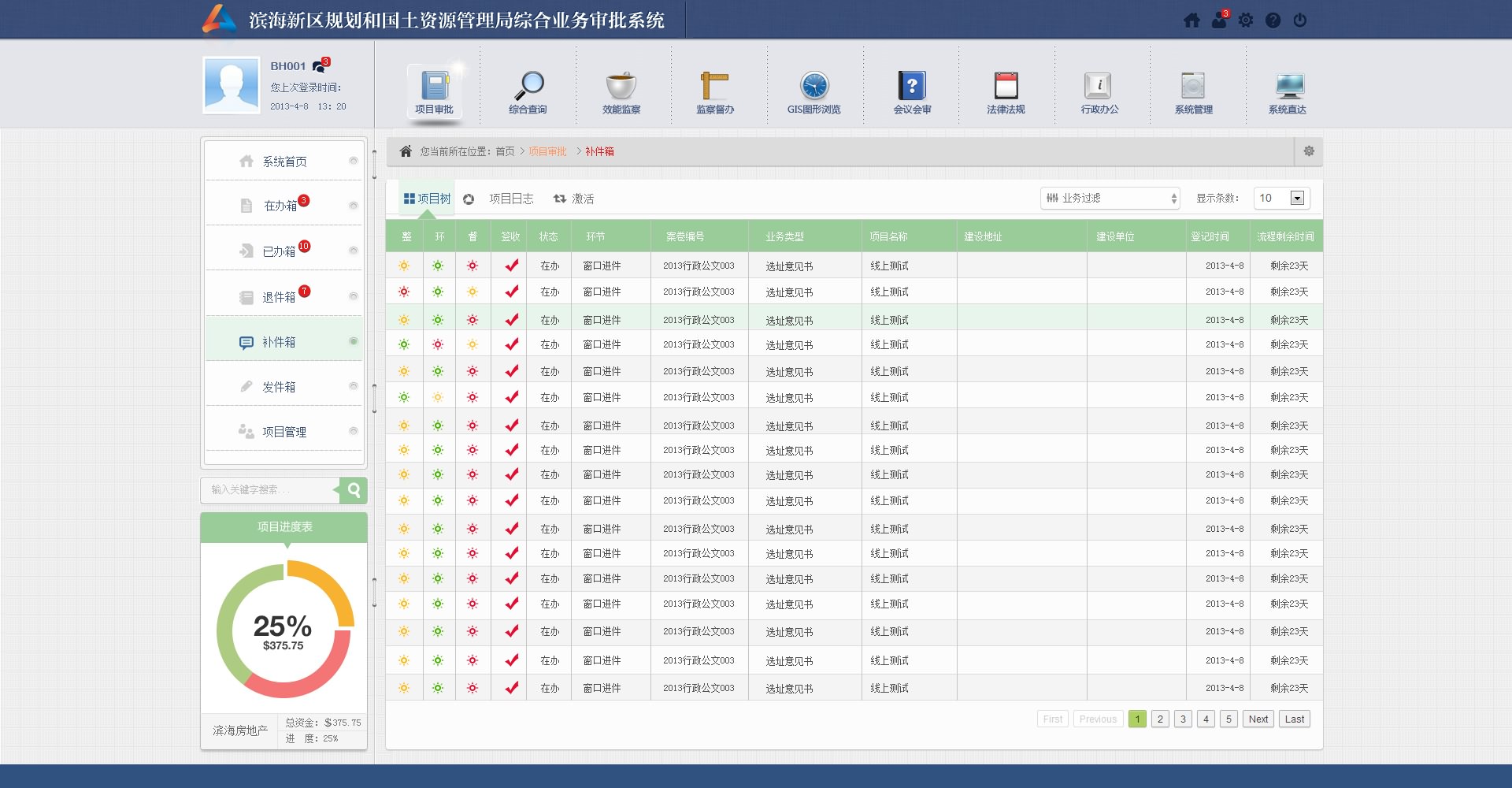Click the Last page button
The width and height of the screenshot is (1512, 788).
(x=1295, y=719)
